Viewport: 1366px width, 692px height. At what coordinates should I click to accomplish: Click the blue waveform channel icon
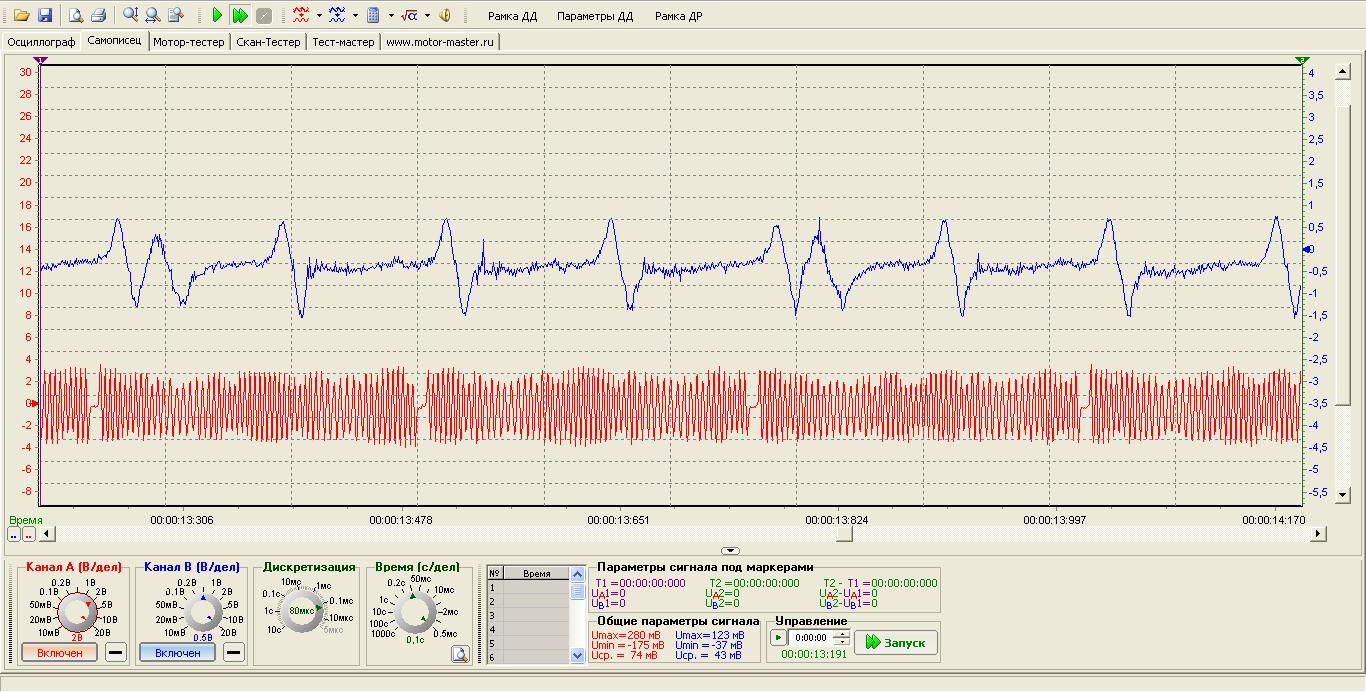click(337, 15)
